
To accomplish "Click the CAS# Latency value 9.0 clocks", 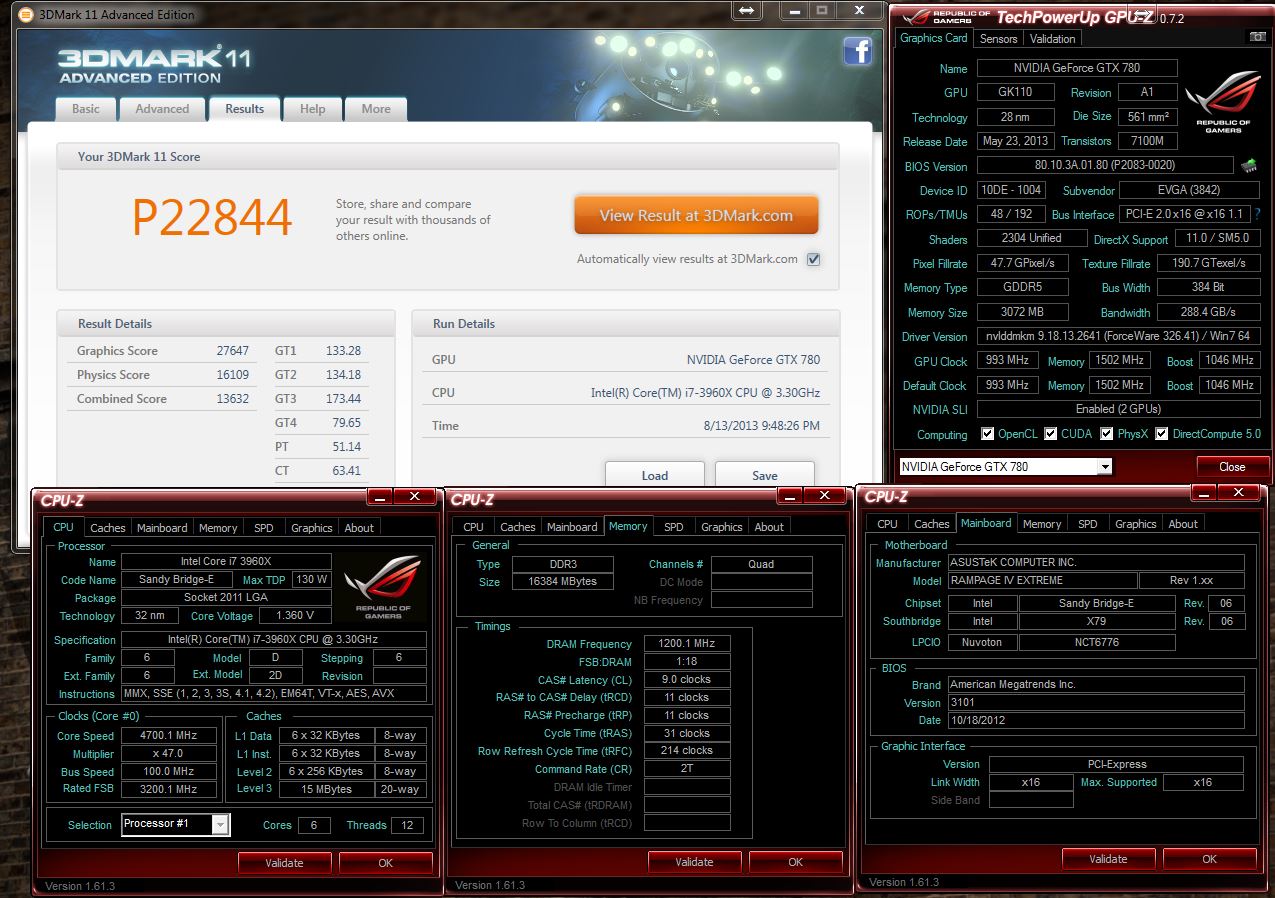I will [687, 680].
